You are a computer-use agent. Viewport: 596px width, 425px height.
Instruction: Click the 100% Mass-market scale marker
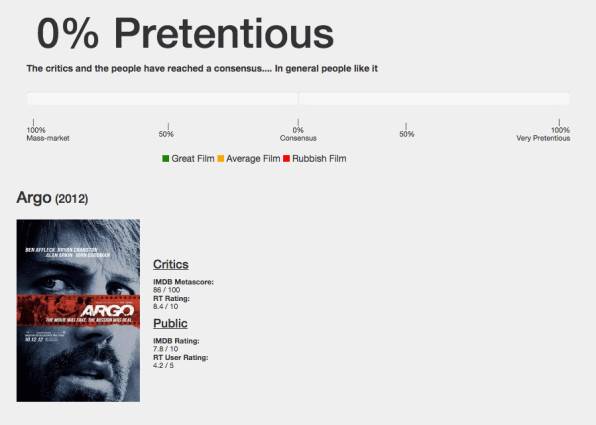48,131
